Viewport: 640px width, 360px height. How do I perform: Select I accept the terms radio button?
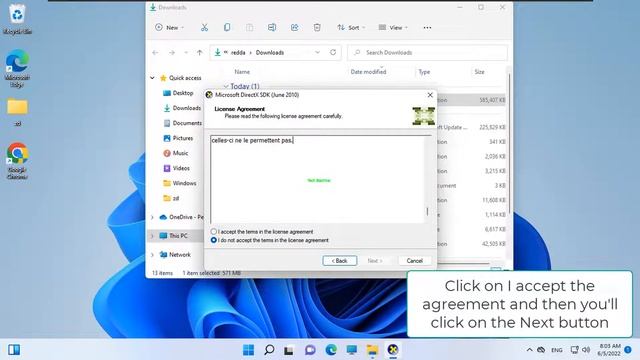[x=213, y=231]
